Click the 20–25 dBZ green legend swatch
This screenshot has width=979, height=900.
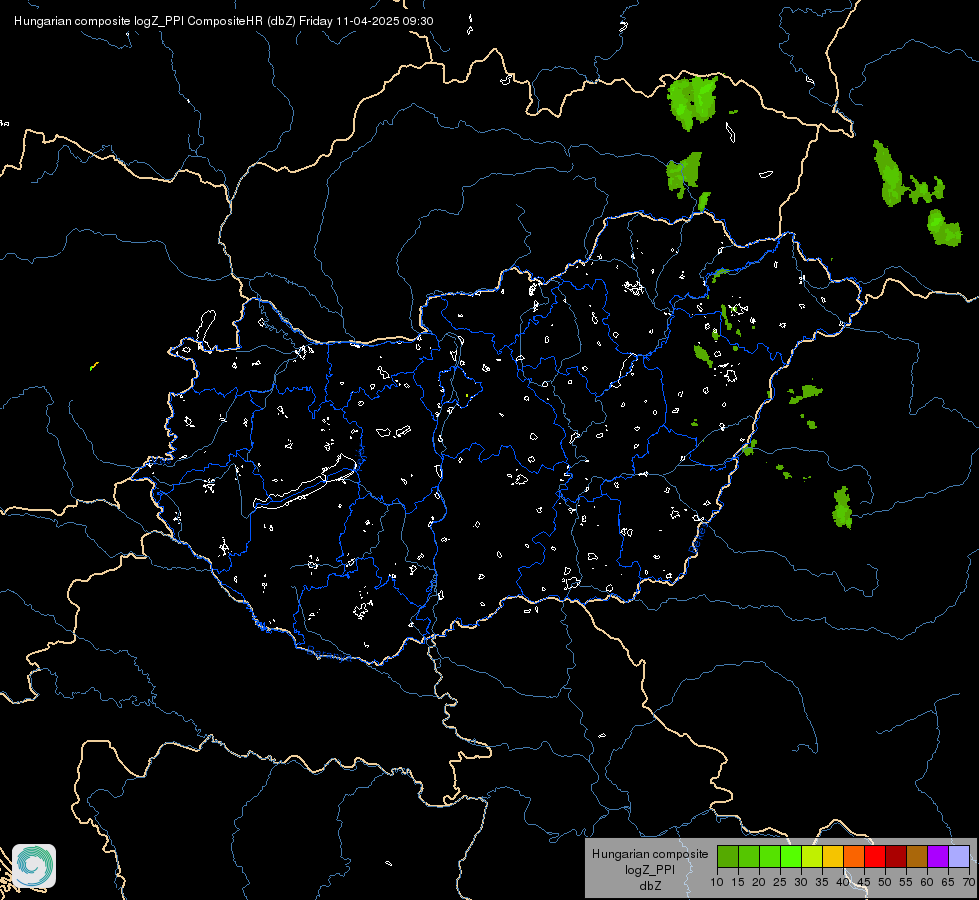tap(770, 856)
